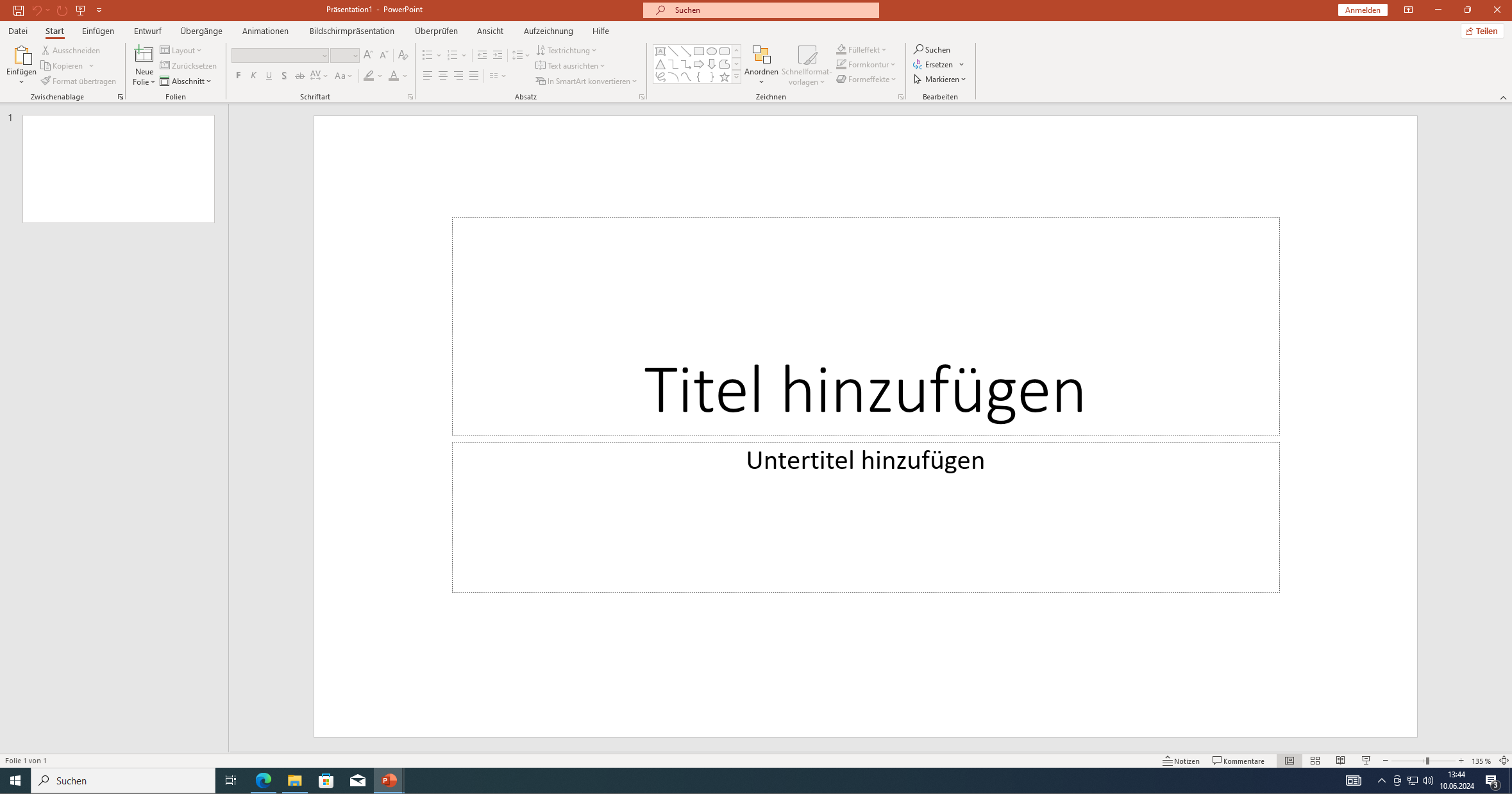Open the font name combo box
The image size is (1512, 794).
280,55
